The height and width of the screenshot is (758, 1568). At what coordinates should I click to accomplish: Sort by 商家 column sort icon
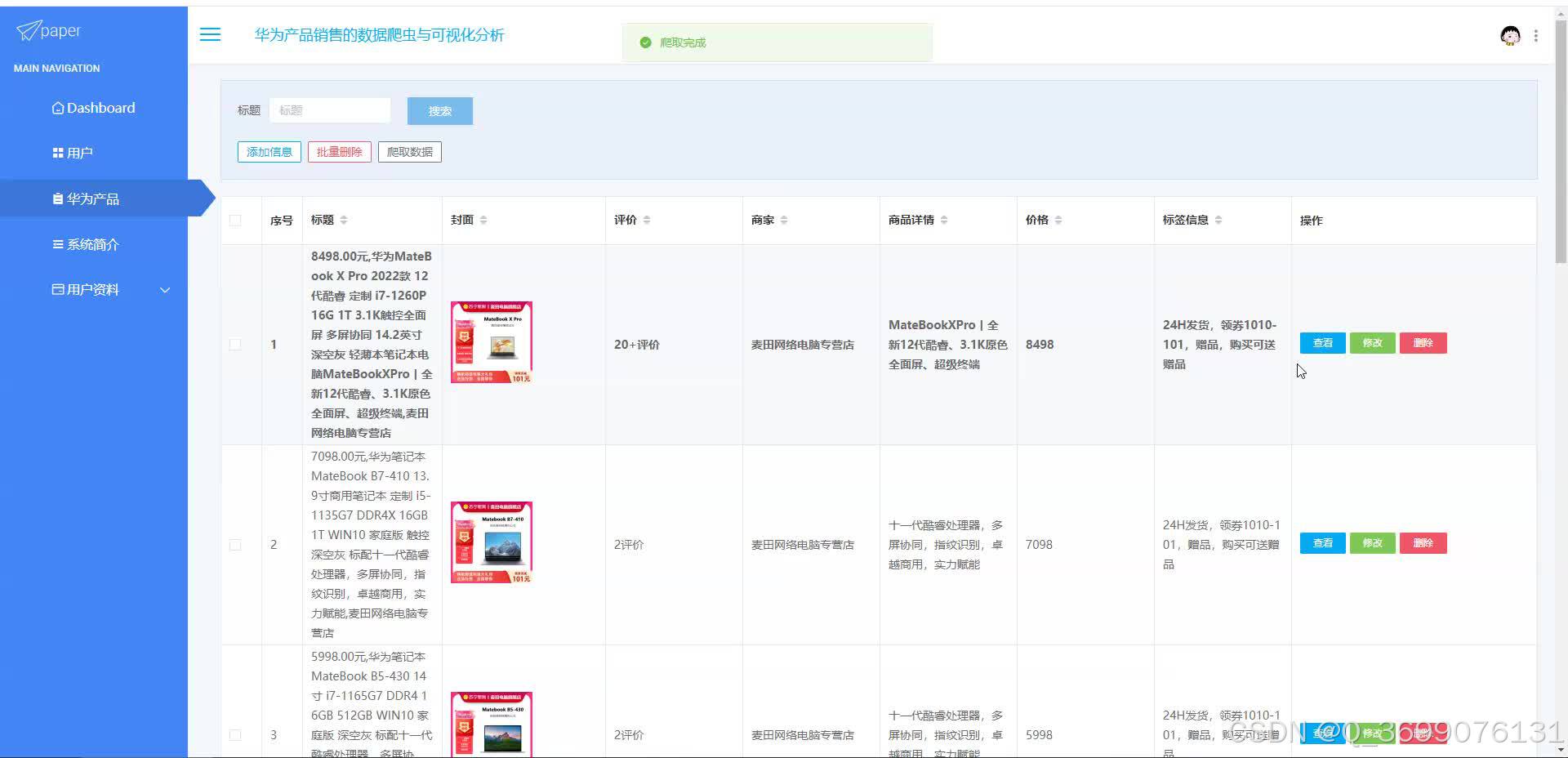(784, 220)
